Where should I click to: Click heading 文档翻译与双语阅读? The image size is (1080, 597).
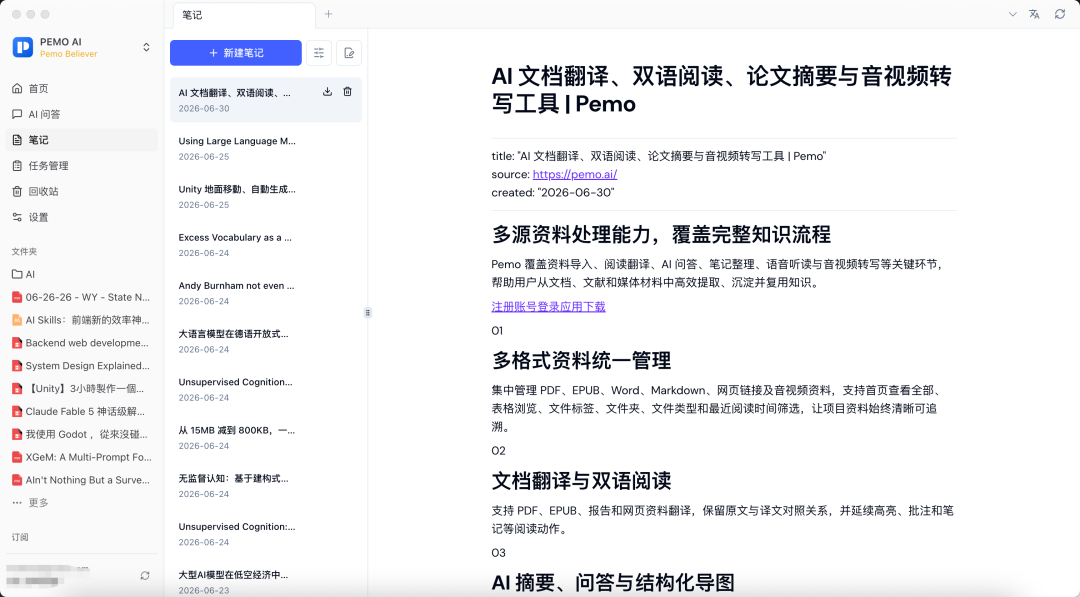click(x=581, y=480)
